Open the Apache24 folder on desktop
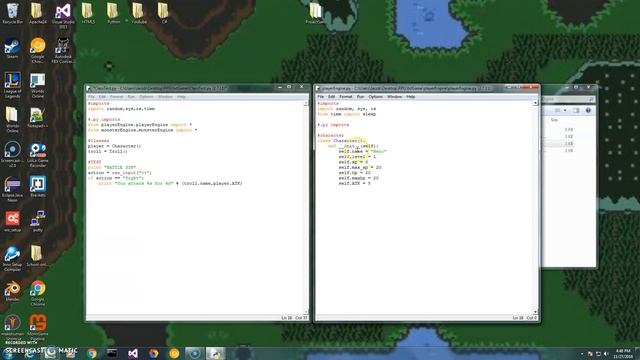The height and width of the screenshot is (360, 640). click(38, 13)
